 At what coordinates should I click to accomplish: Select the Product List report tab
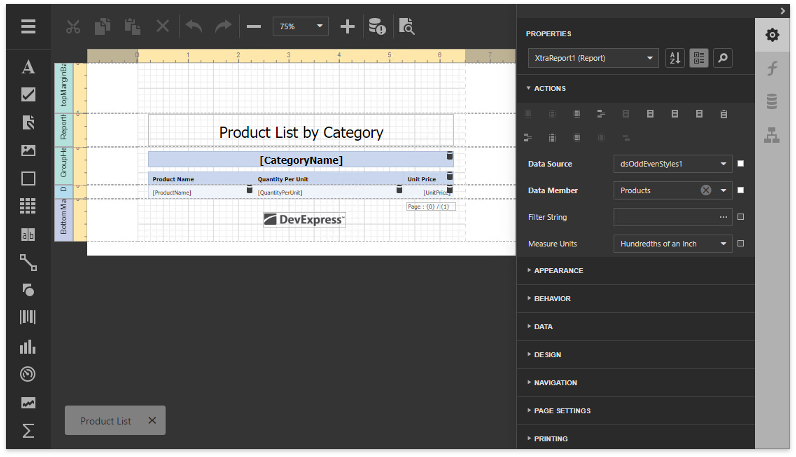click(106, 421)
